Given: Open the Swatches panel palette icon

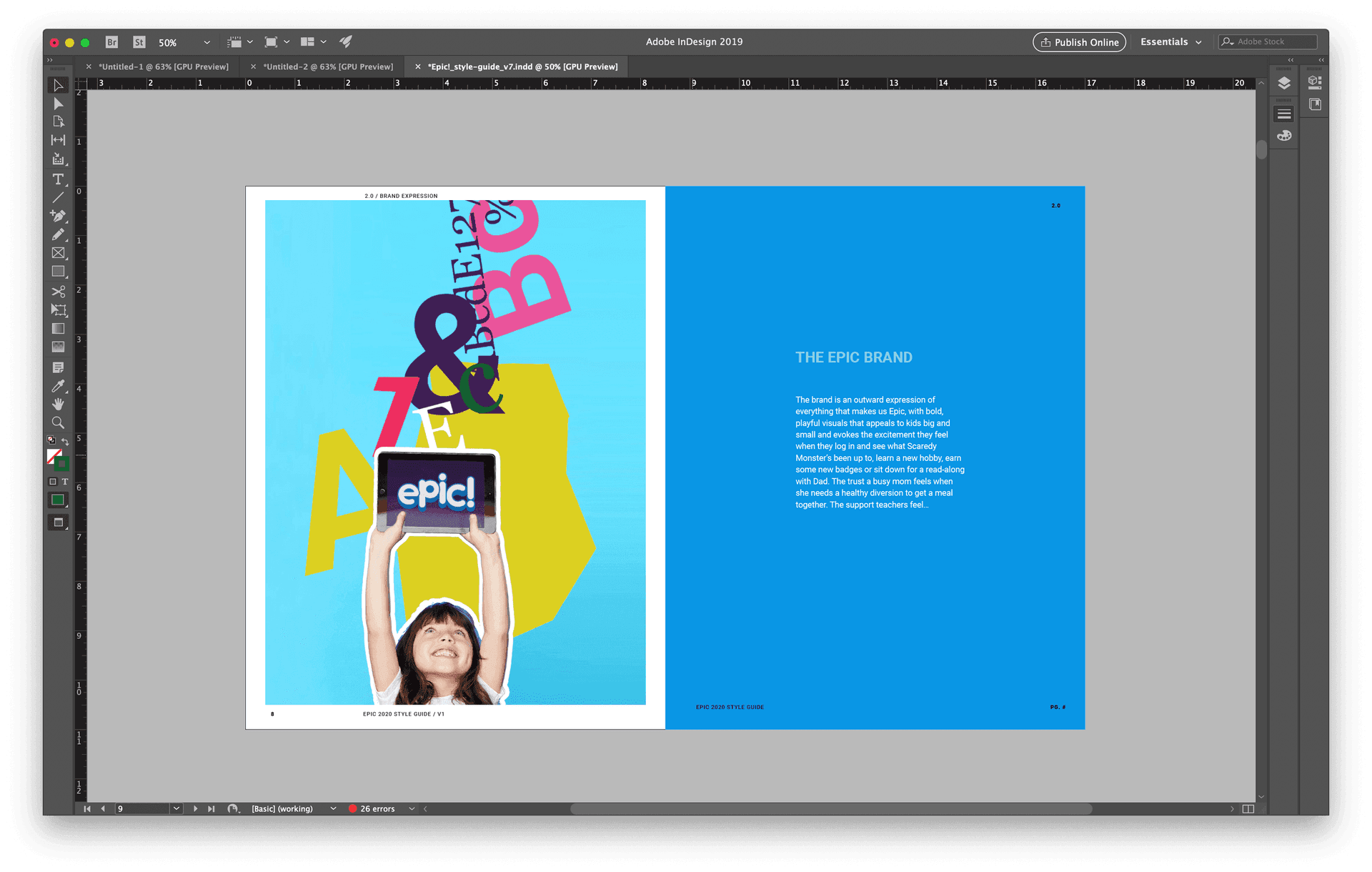Looking at the screenshot, I should pyautogui.click(x=1284, y=135).
